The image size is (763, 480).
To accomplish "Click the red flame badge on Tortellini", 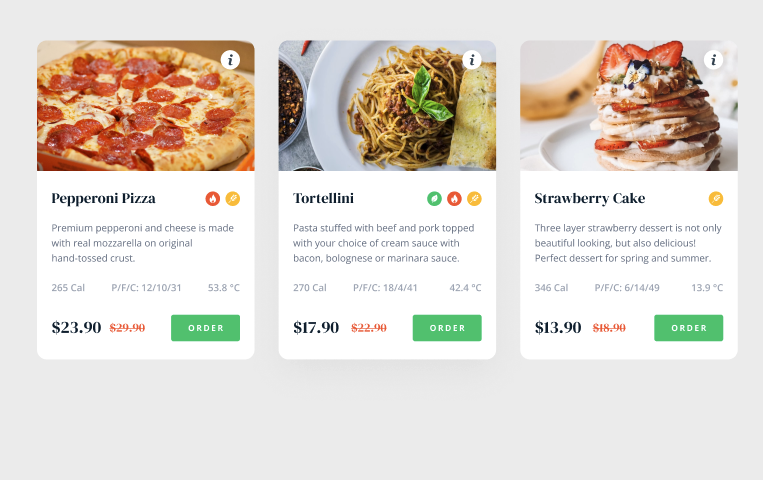I will point(454,198).
